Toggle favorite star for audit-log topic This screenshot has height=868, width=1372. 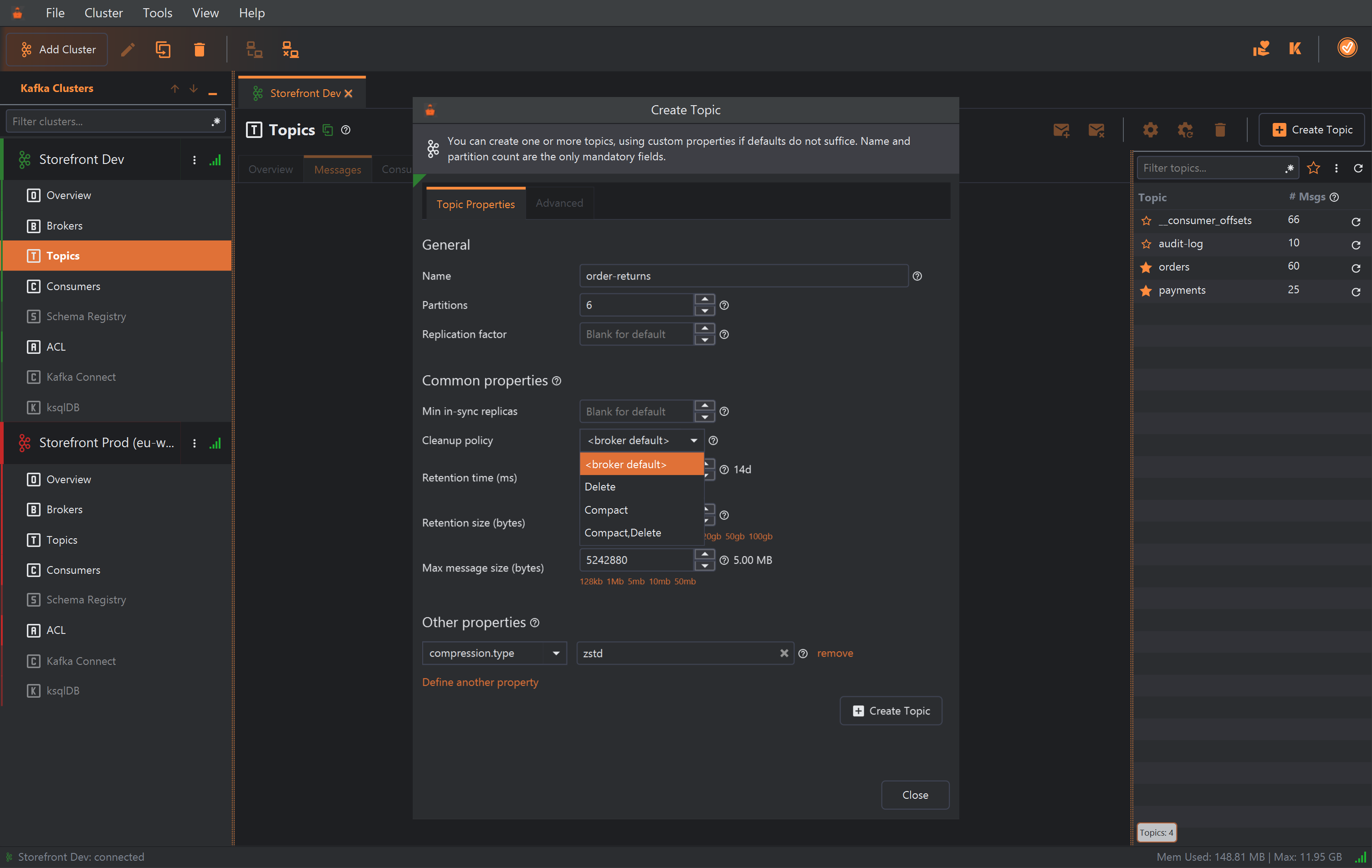pos(1146,245)
